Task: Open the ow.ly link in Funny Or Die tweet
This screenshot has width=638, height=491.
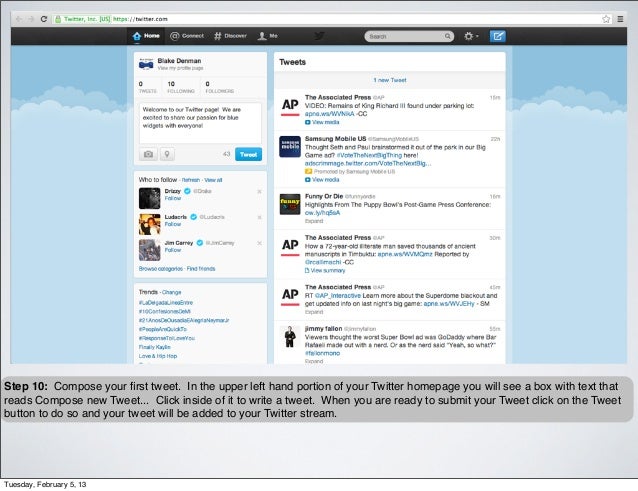Action: [x=322, y=213]
